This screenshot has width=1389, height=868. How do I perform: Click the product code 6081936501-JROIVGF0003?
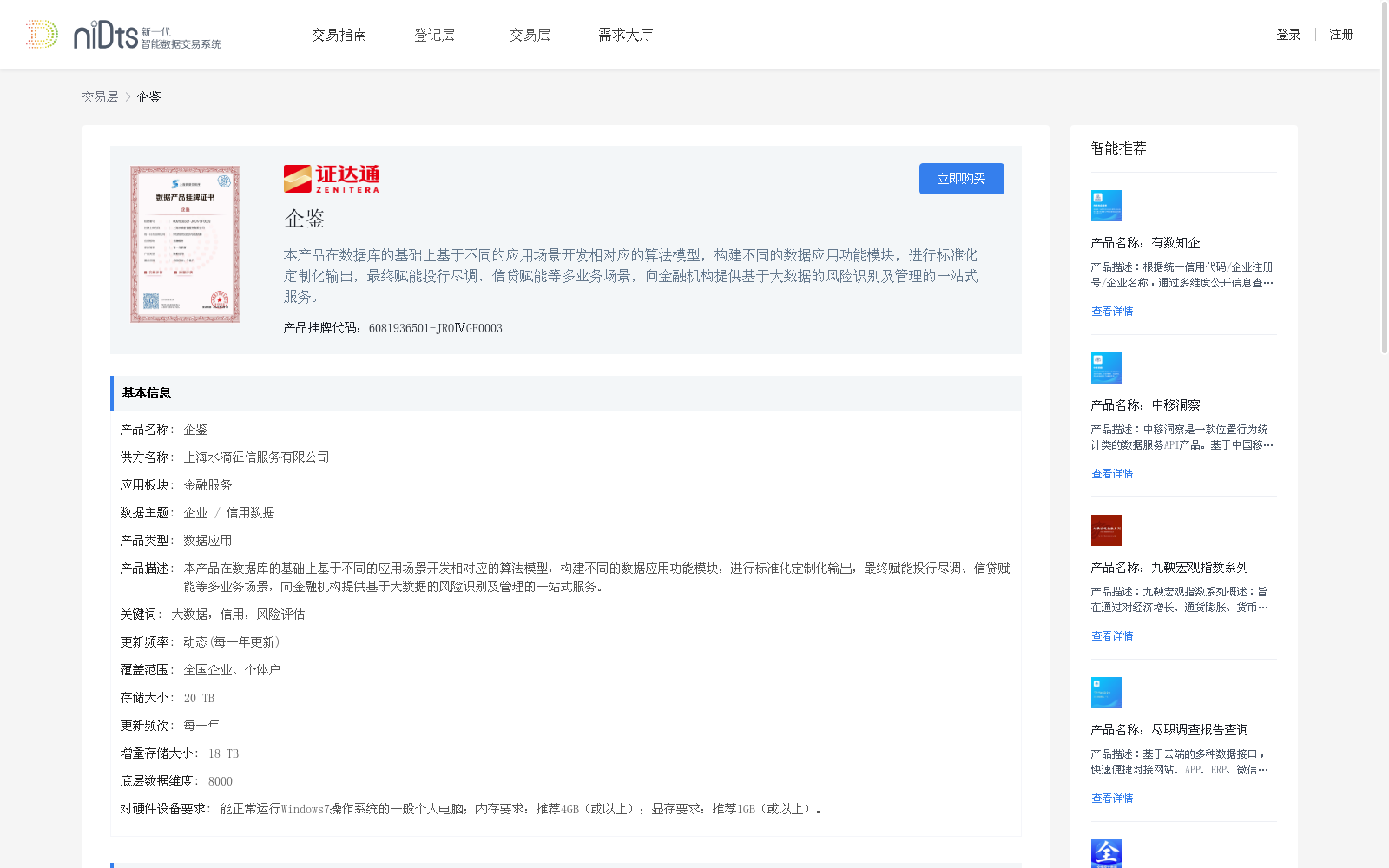click(x=436, y=328)
